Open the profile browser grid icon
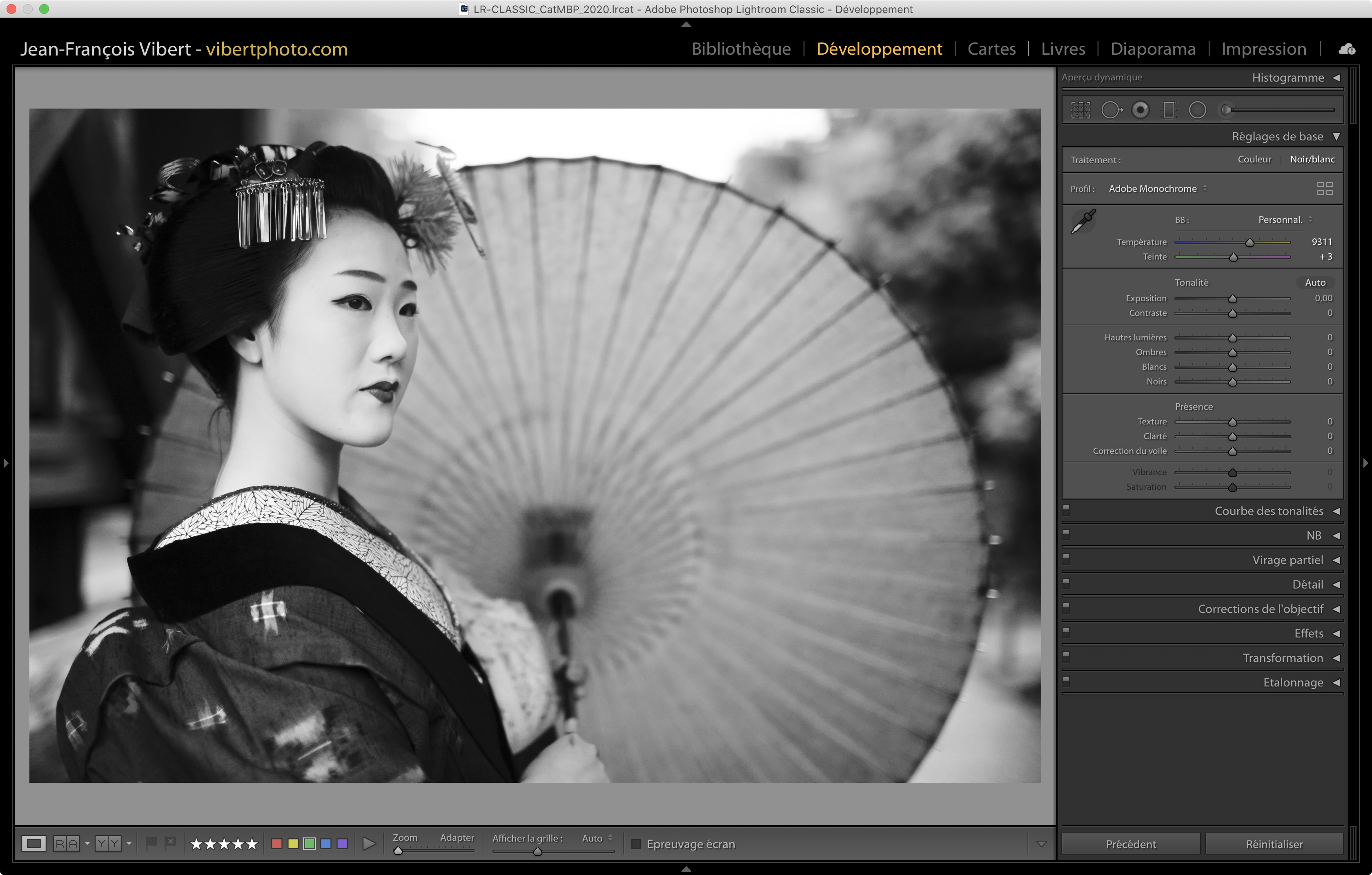 point(1324,189)
